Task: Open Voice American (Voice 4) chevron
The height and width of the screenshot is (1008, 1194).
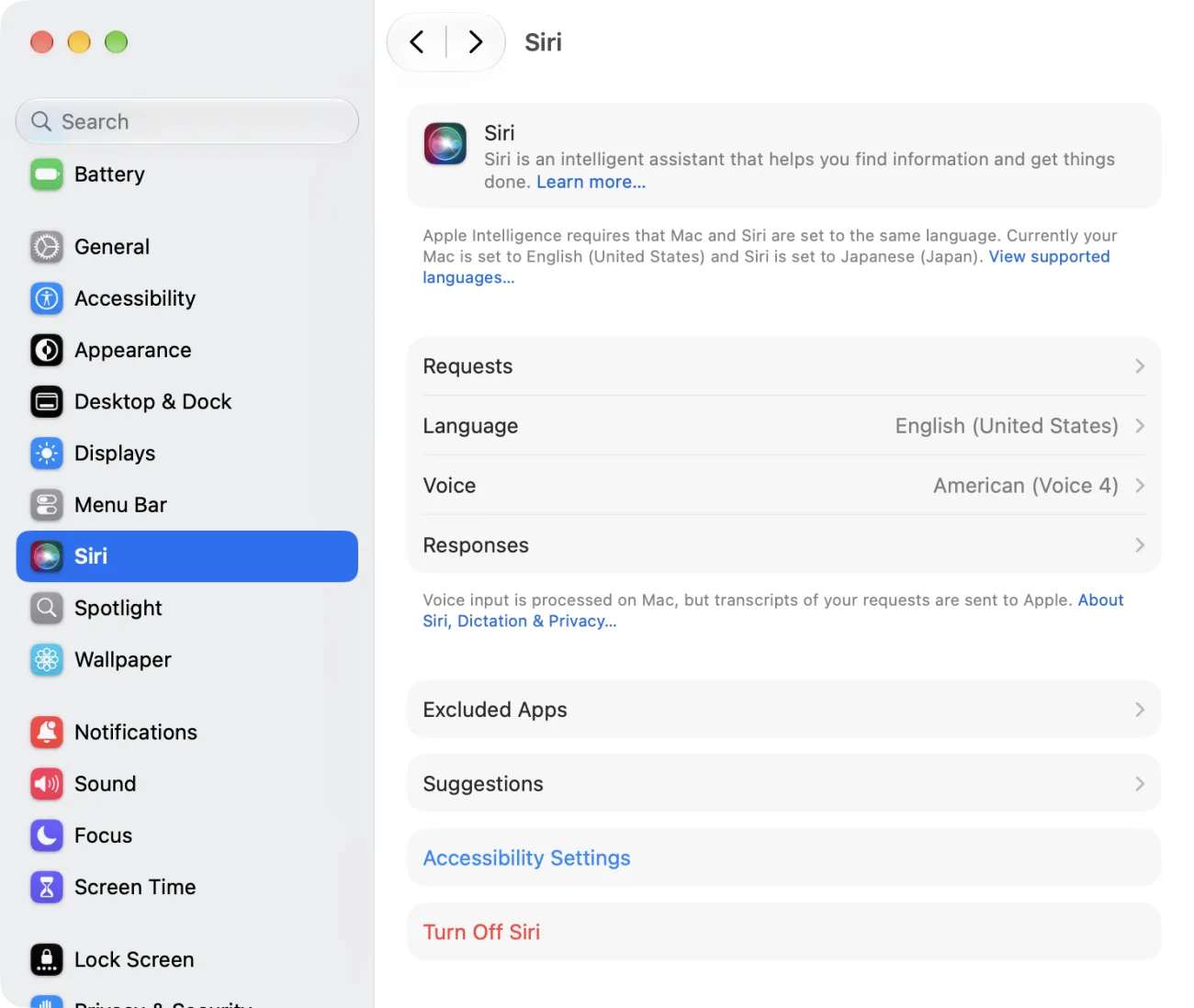Action: coord(1140,486)
